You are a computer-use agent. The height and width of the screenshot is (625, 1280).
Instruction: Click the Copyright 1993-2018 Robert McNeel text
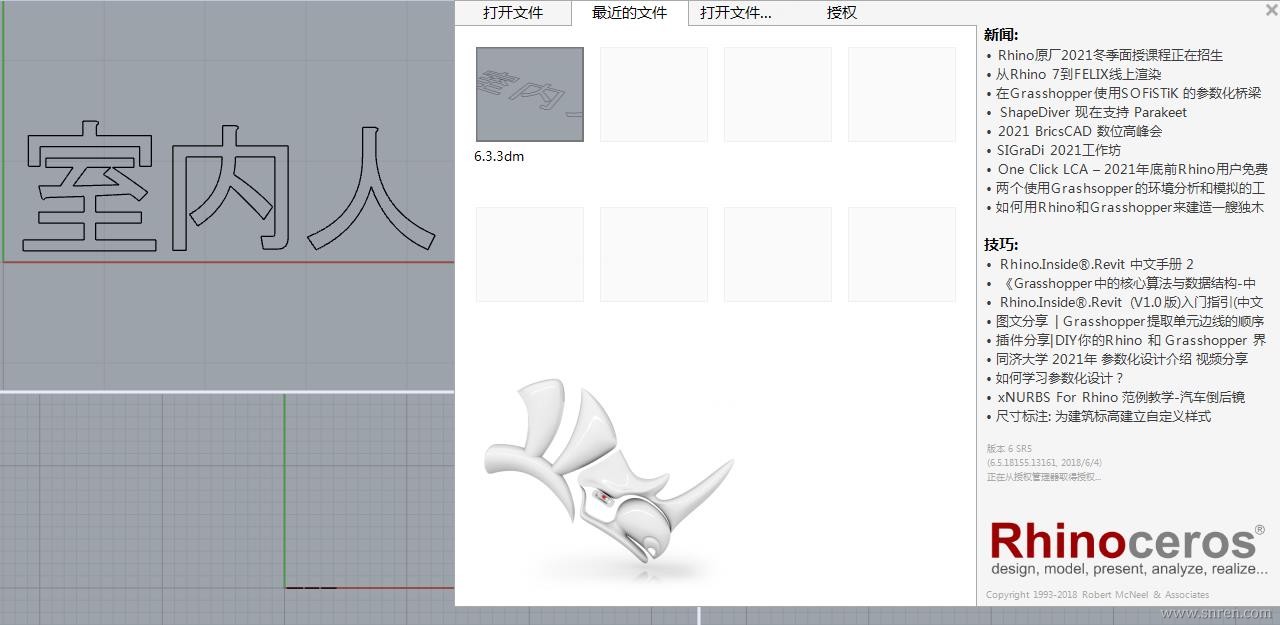tap(1097, 595)
